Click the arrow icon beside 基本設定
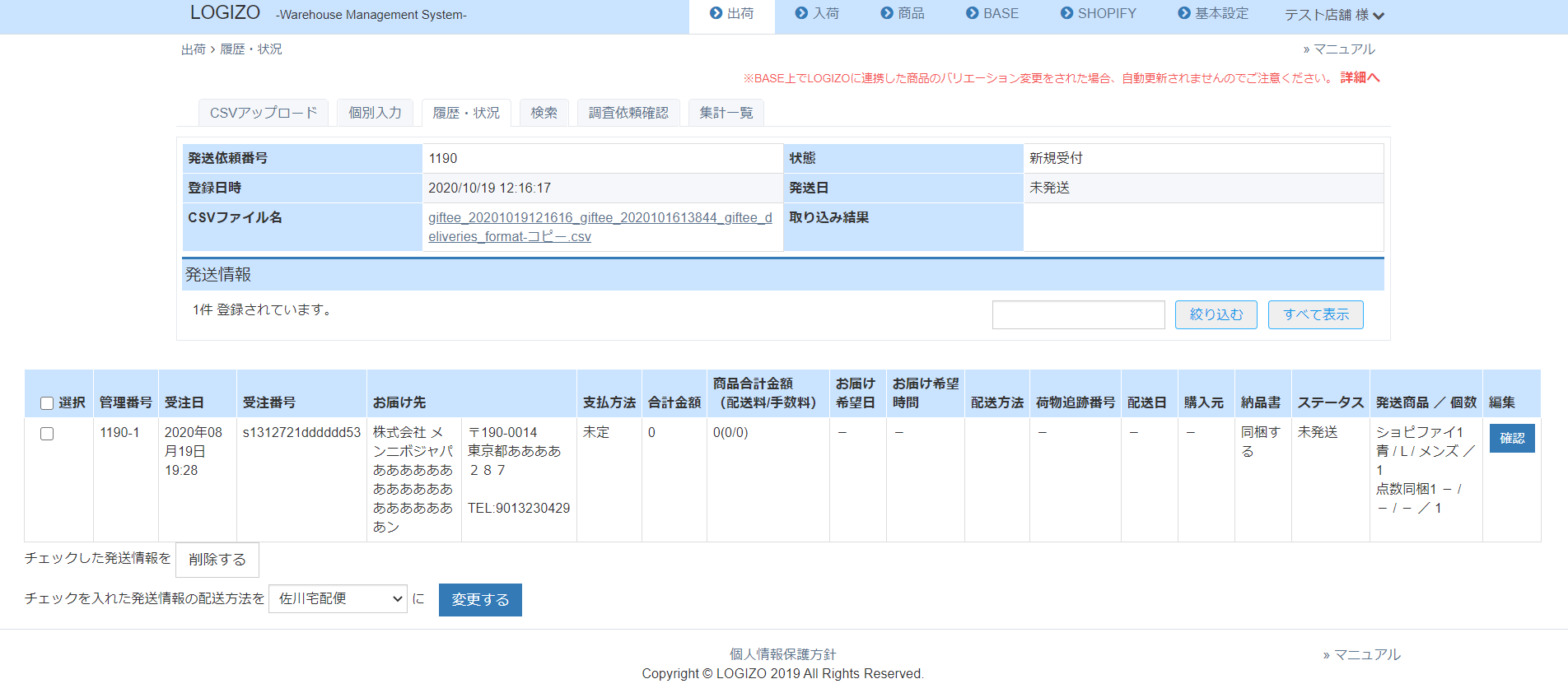 point(1184,13)
